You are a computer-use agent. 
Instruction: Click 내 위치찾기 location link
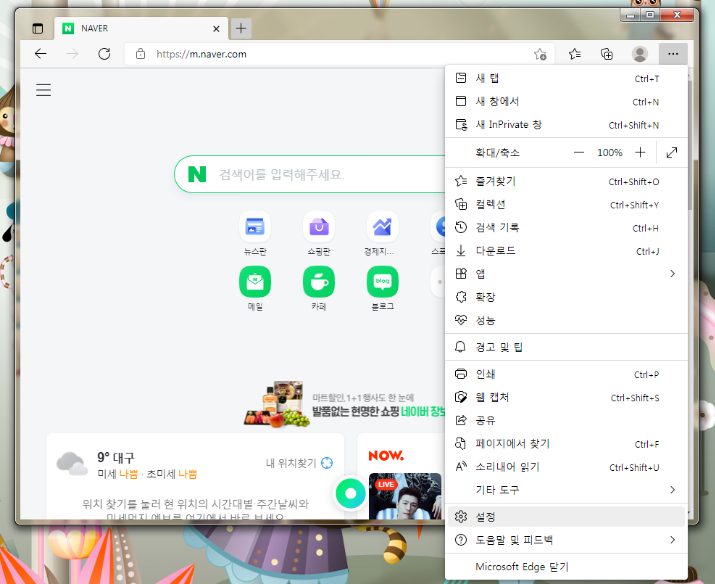299,463
